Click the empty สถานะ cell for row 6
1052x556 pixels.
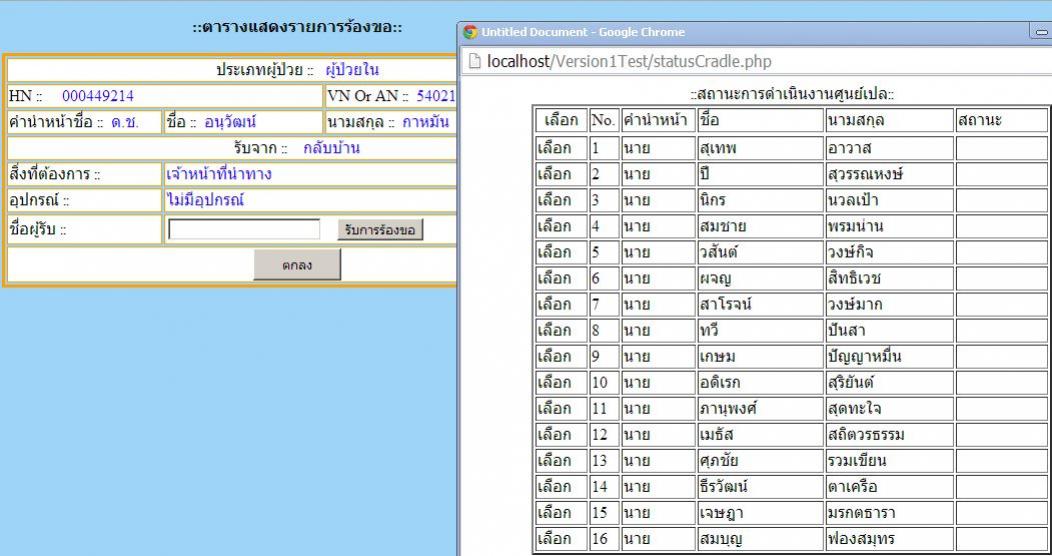click(x=1000, y=278)
